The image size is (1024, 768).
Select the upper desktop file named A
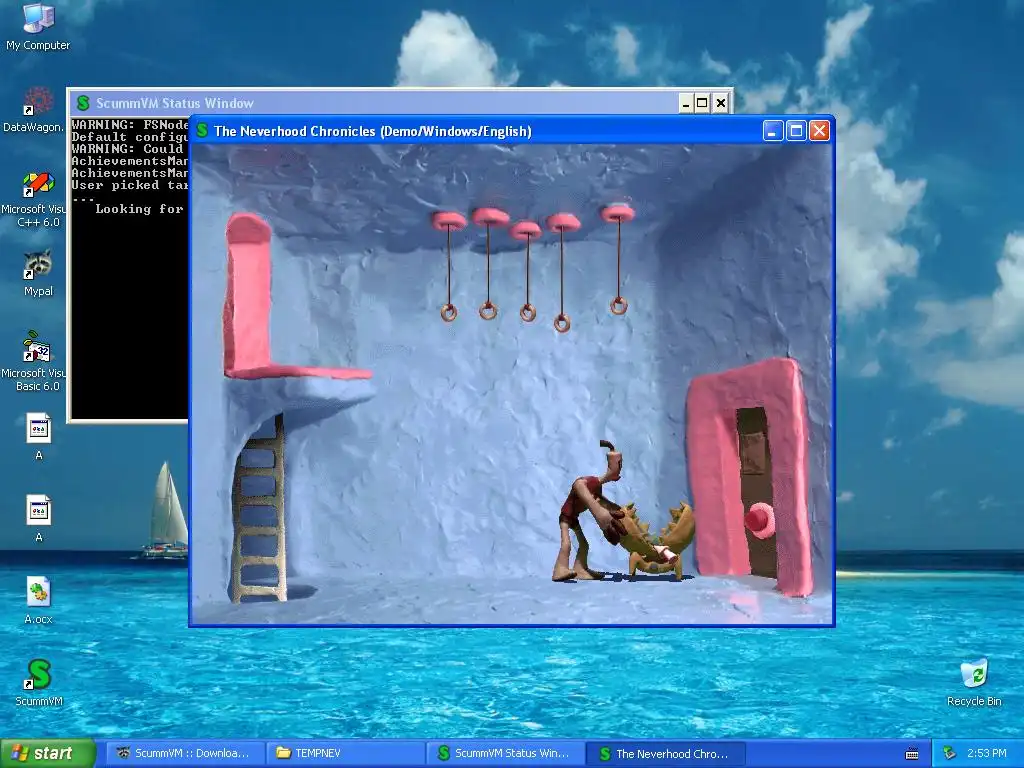[39, 436]
